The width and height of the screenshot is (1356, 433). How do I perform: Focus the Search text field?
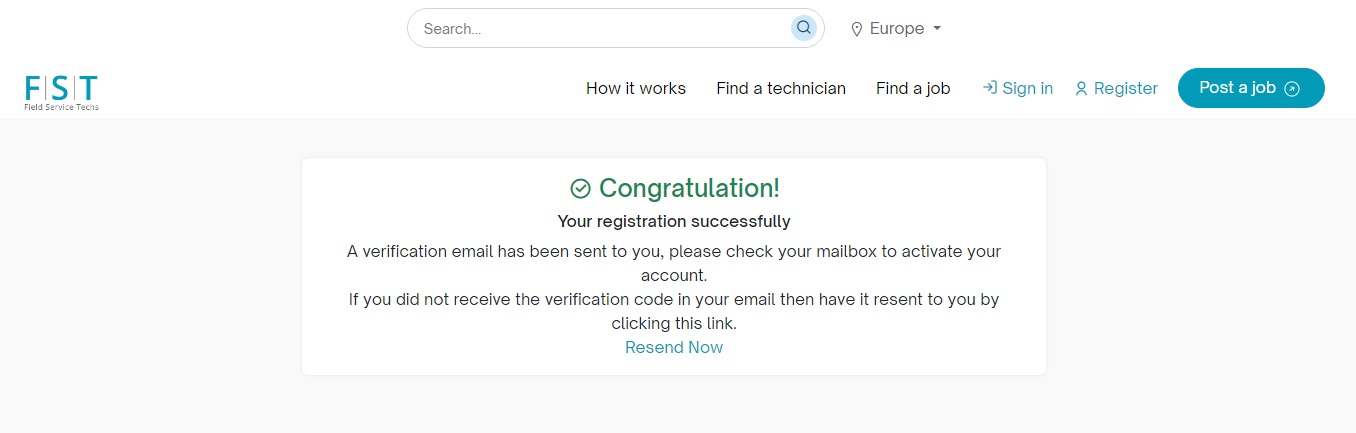(x=600, y=28)
